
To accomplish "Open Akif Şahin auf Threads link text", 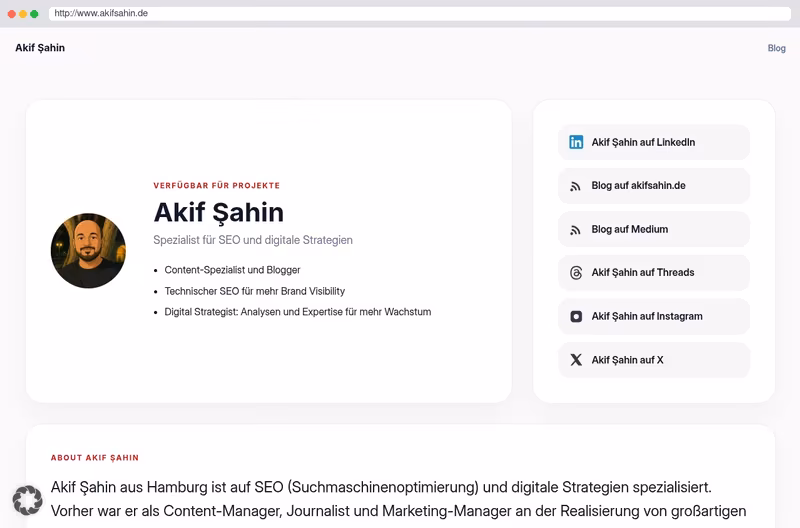I will (643, 272).
